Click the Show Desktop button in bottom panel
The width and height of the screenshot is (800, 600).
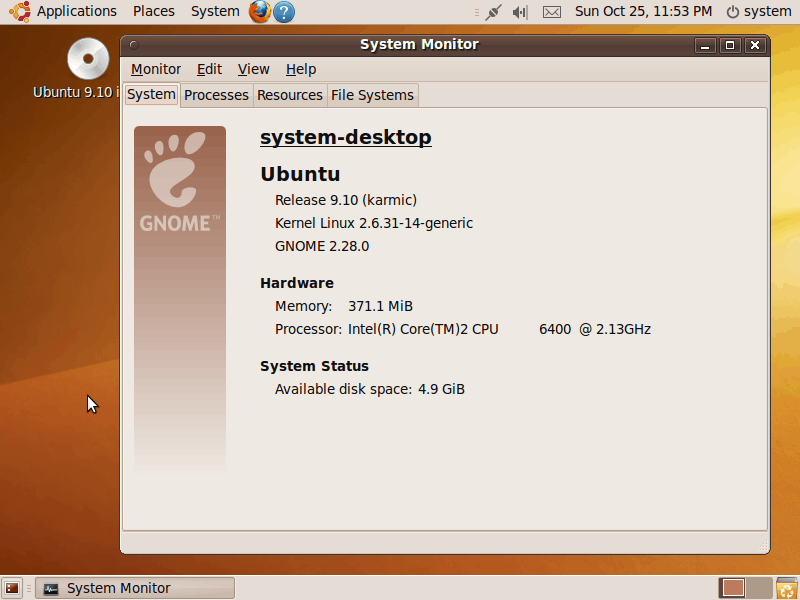pos(12,588)
